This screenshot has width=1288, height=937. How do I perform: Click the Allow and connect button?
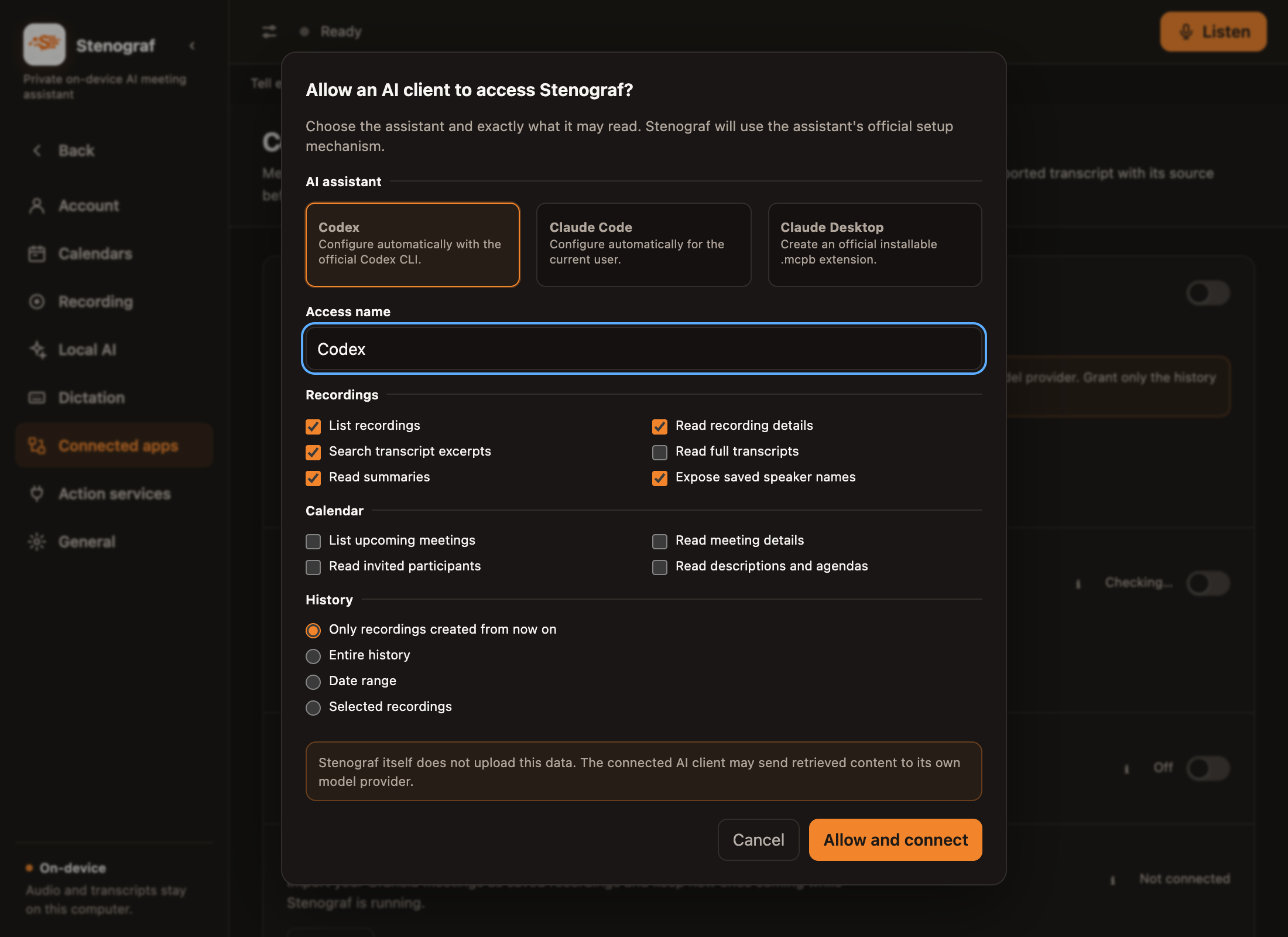pos(895,840)
